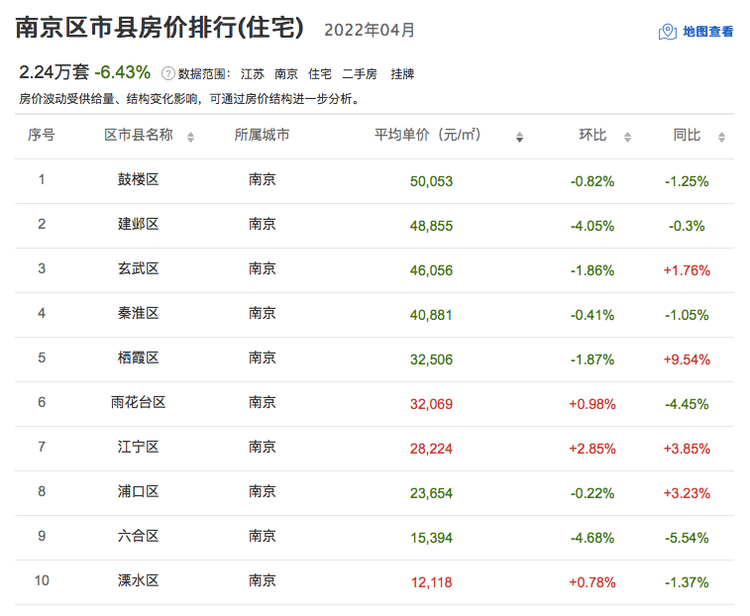Open the 雨花台区 district row
Viewport: 750px width, 616px height.
[375, 404]
